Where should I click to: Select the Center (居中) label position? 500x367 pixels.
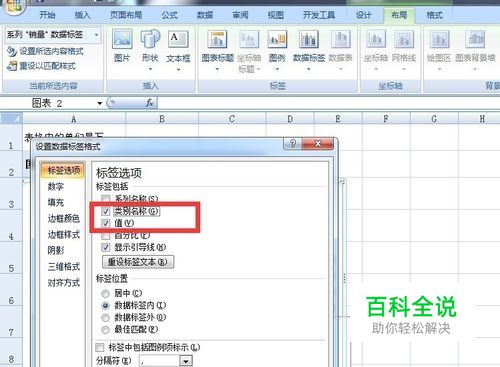pyautogui.click(x=105, y=293)
